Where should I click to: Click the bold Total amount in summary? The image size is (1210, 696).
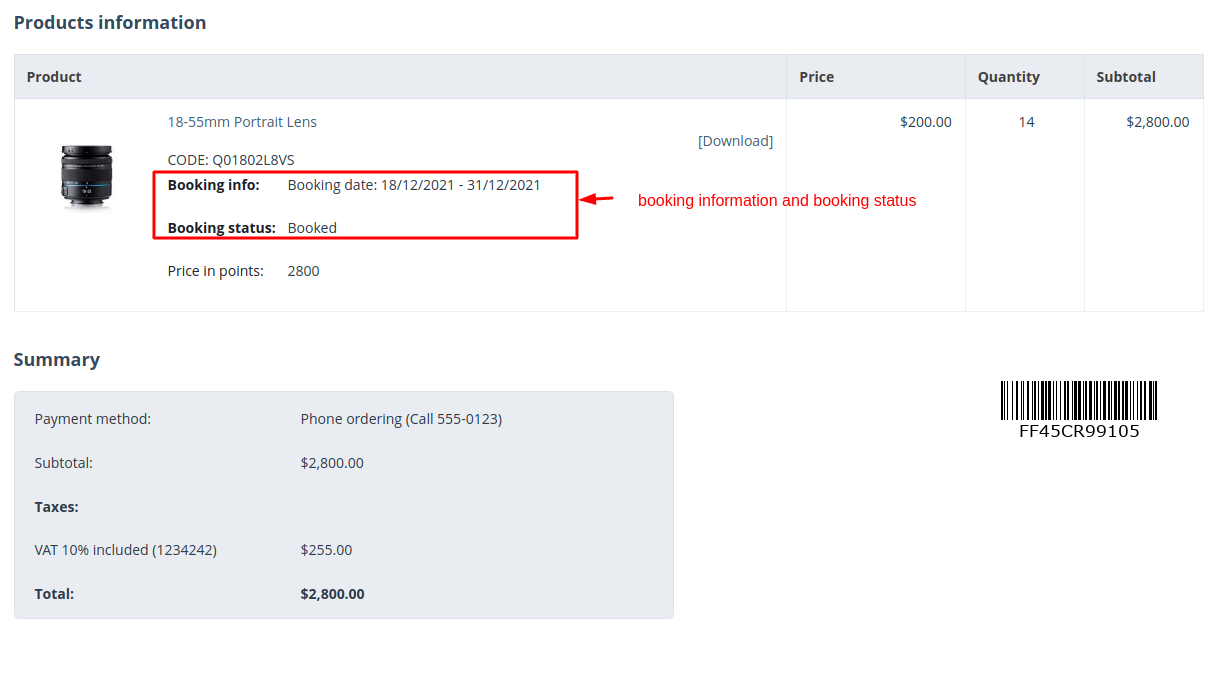coord(332,594)
